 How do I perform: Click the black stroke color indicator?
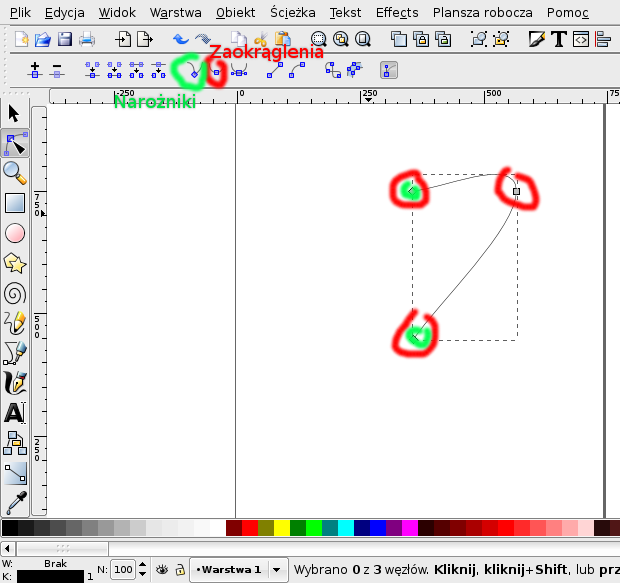42,577
